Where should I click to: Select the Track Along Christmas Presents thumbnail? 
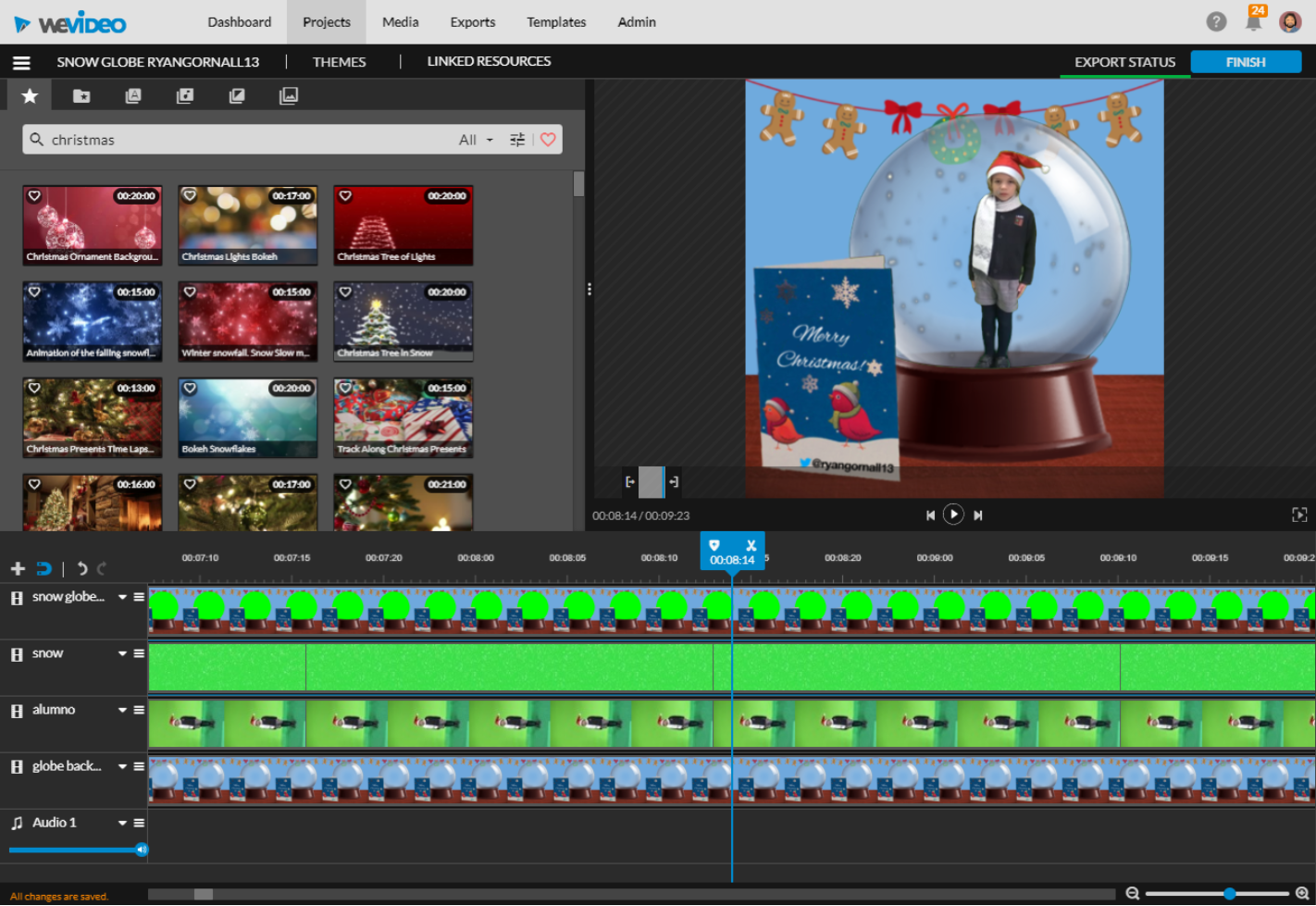tap(403, 417)
